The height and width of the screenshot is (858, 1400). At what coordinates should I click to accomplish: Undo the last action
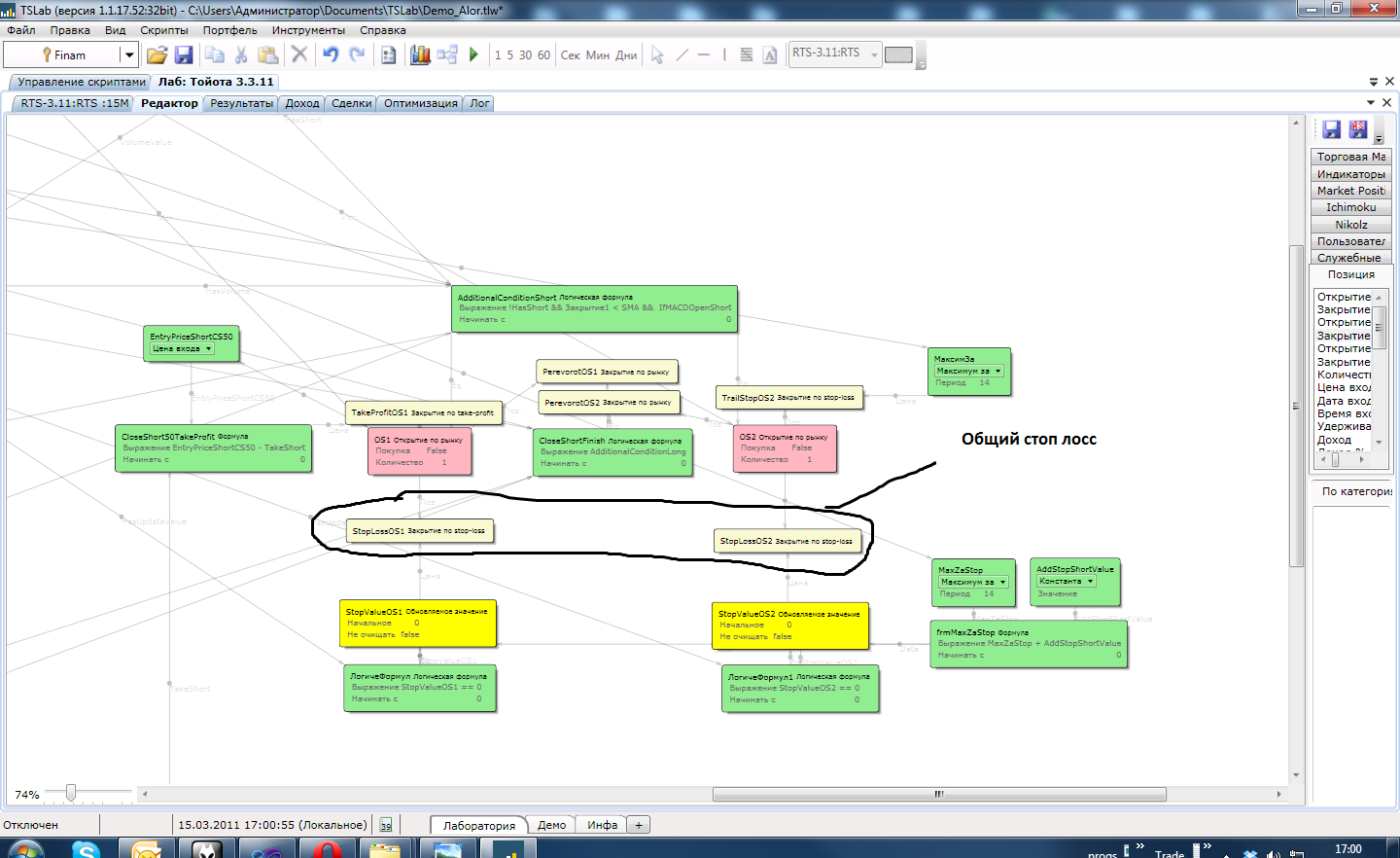[x=331, y=54]
